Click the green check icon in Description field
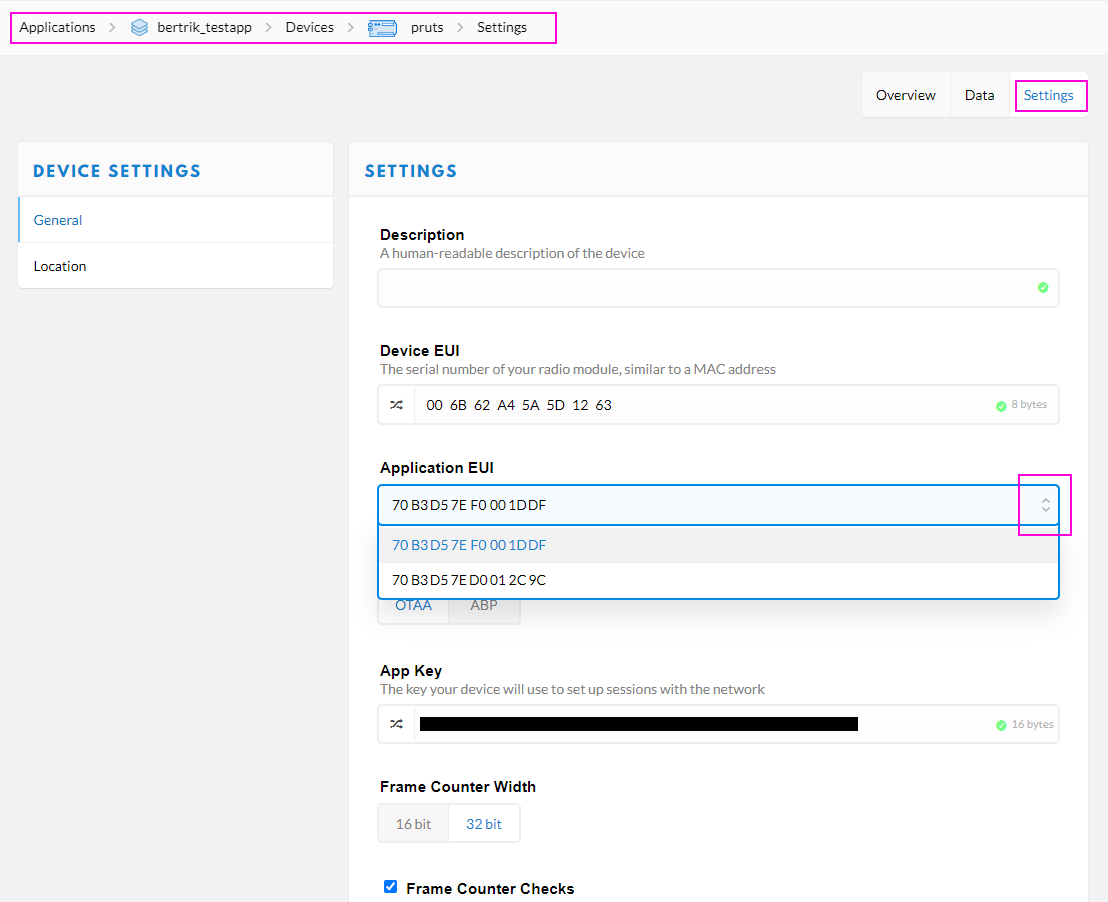The image size is (1108, 902). pos(1043,288)
